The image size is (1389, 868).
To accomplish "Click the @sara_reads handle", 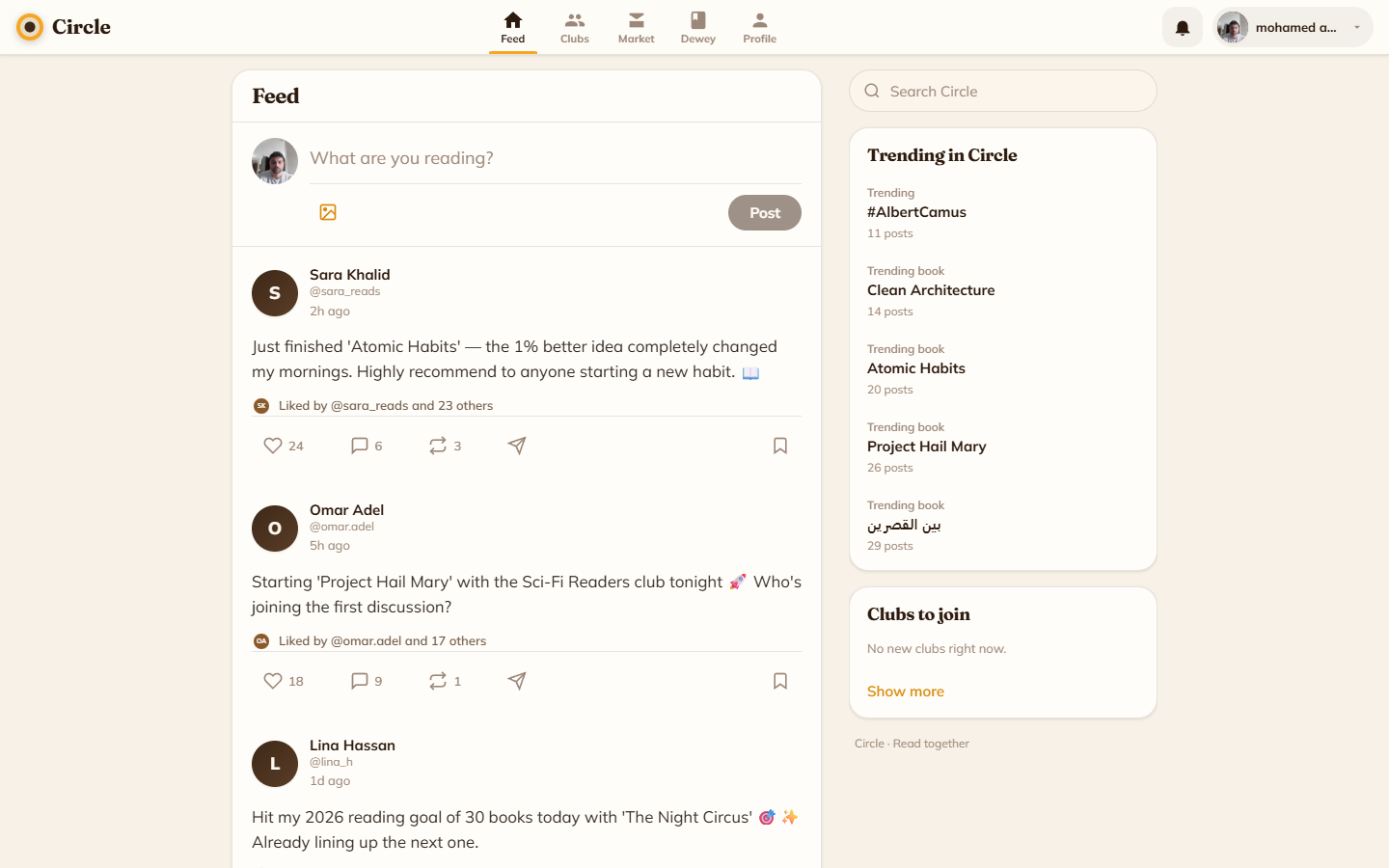I will coord(344,291).
